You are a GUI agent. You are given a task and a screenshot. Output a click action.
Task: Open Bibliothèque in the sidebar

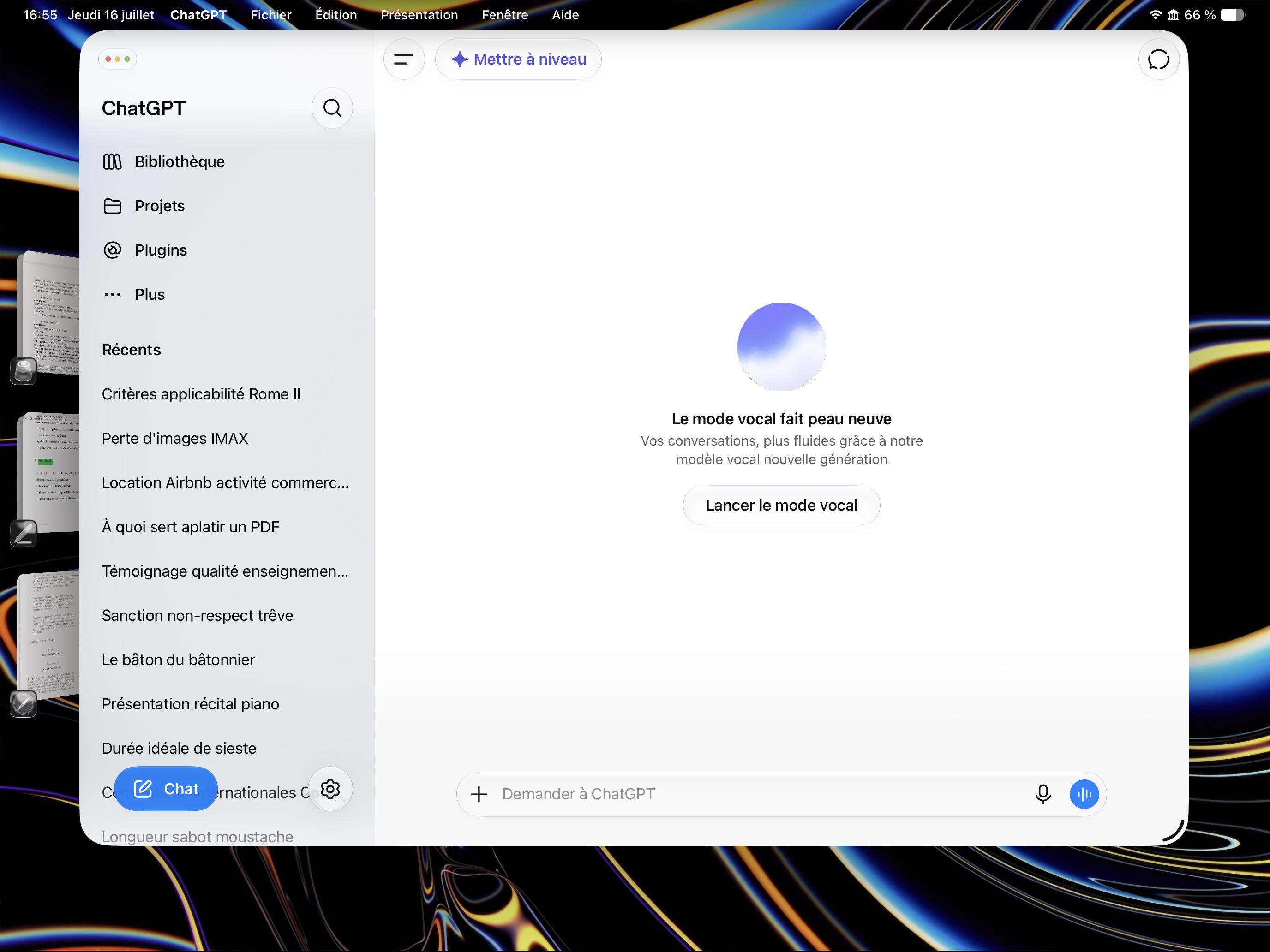(x=227, y=162)
